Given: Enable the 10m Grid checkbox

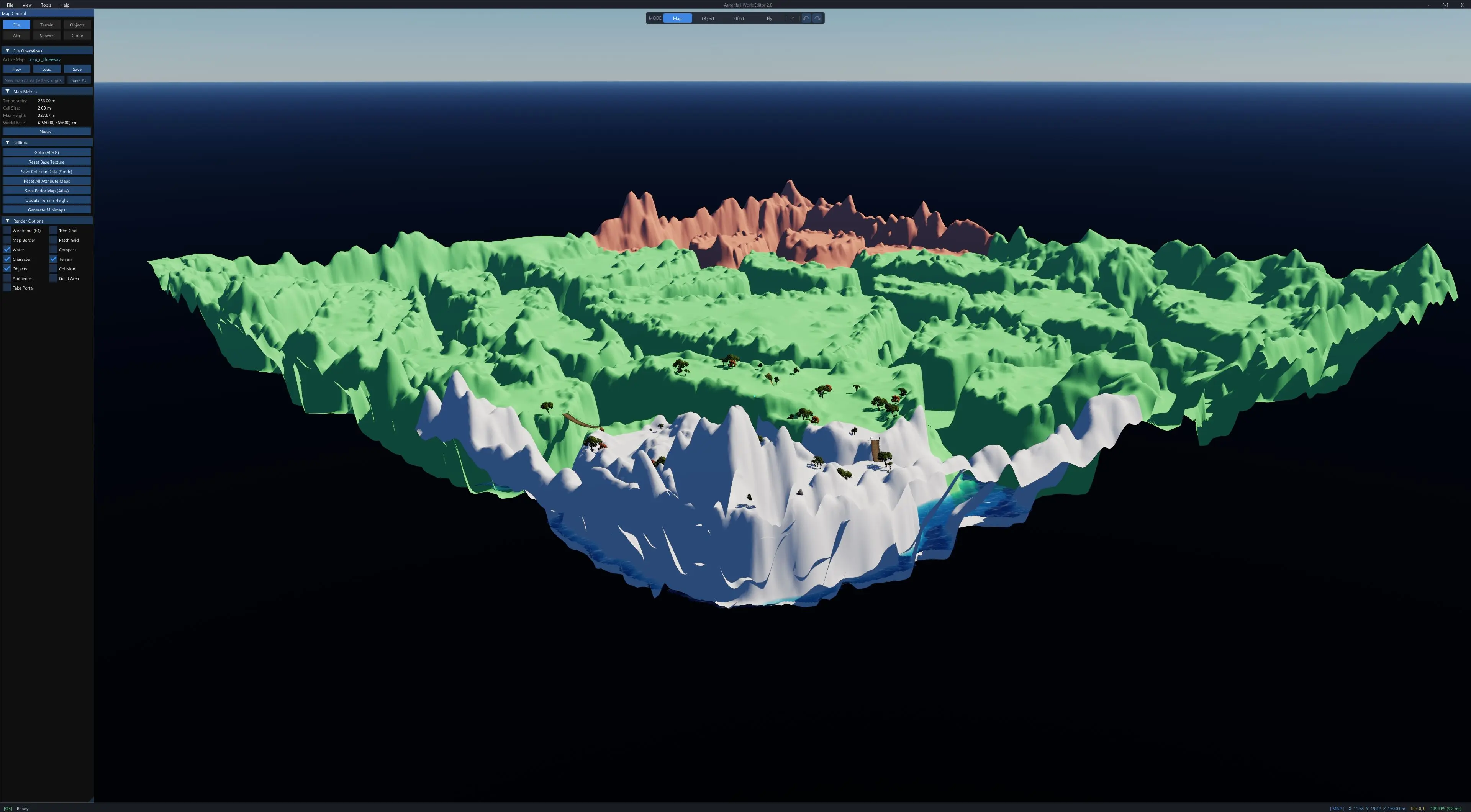Looking at the screenshot, I should pyautogui.click(x=54, y=231).
